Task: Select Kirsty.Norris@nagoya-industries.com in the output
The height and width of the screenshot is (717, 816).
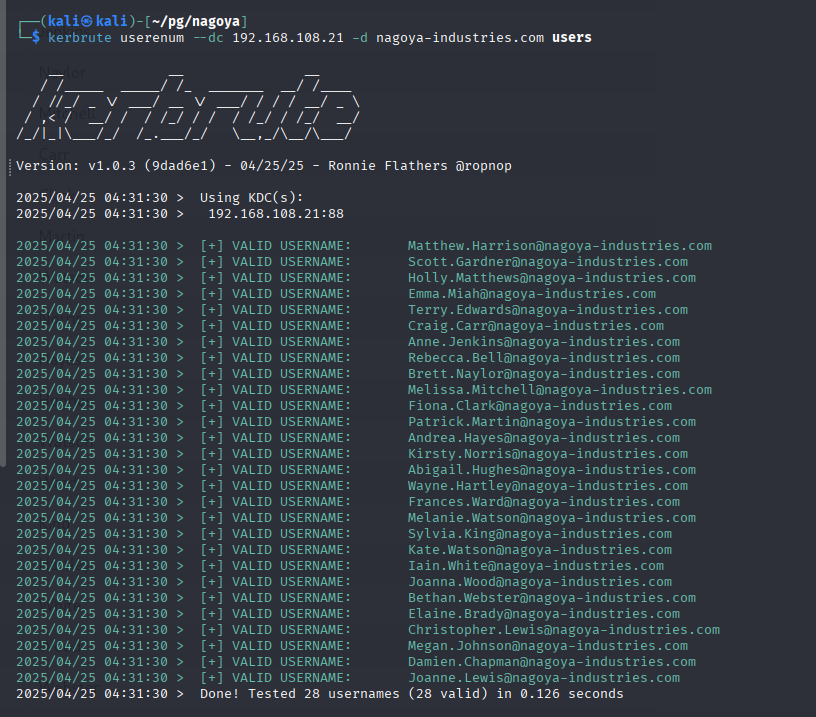Action: [x=547, y=454]
